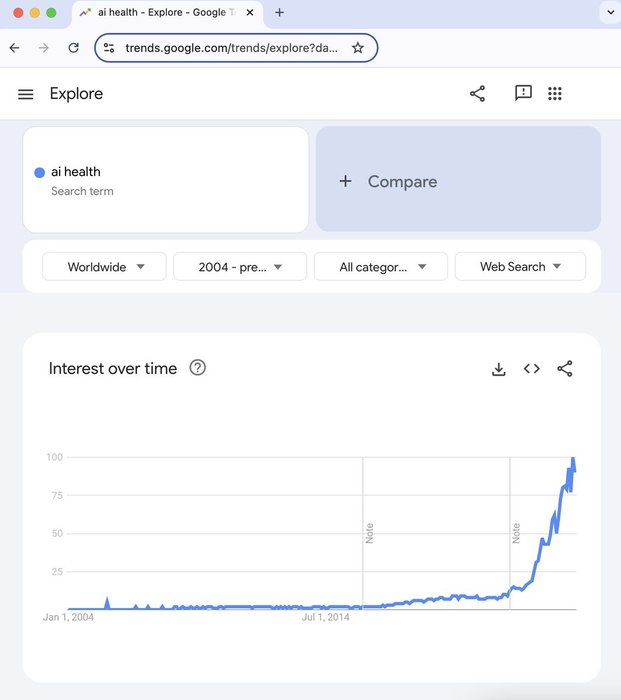Open help for Interest over time
The width and height of the screenshot is (621, 700).
click(x=198, y=368)
